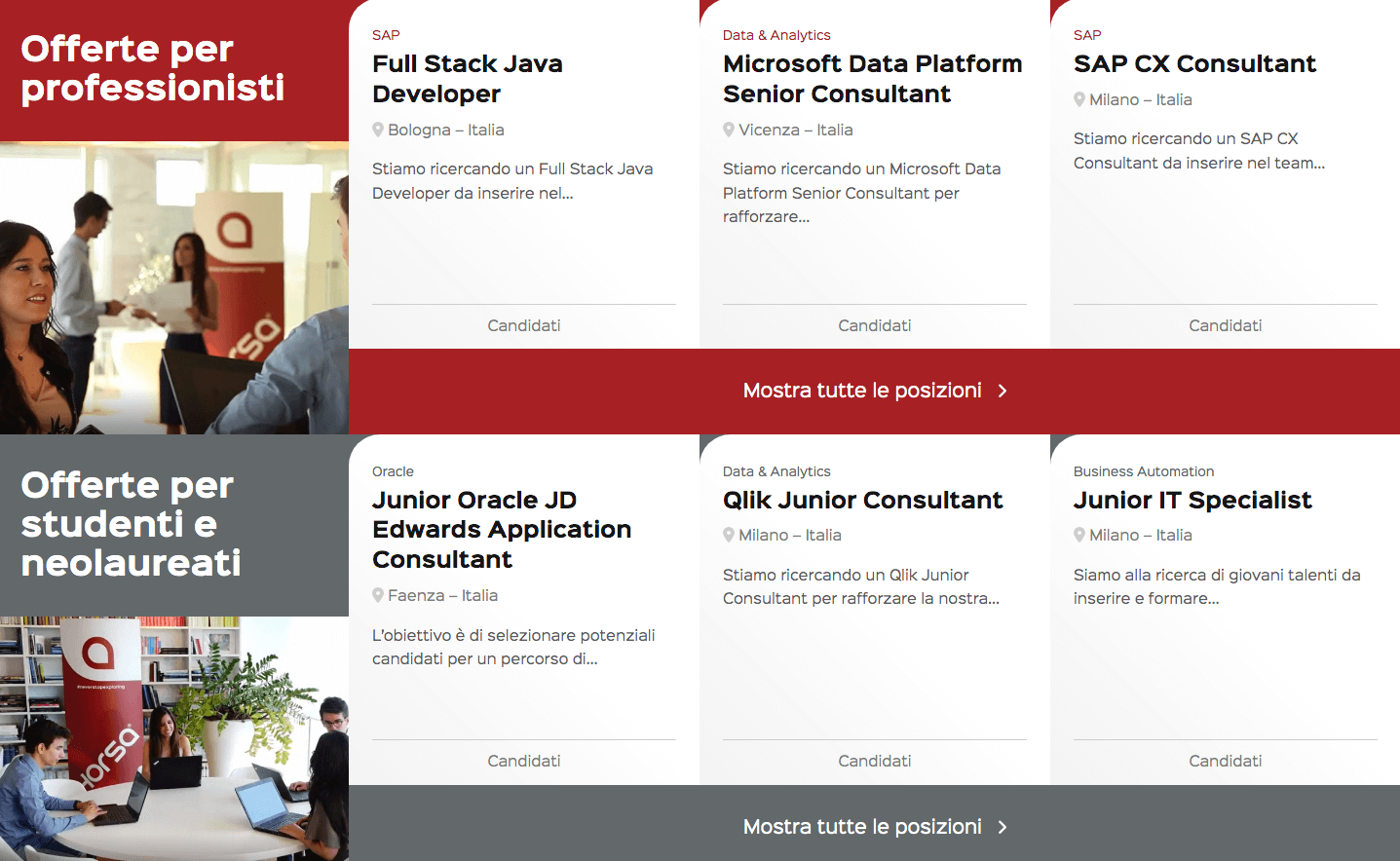Click Milano – Italia under Junior IT Specialist
The height and width of the screenshot is (861, 1400).
click(x=1141, y=535)
